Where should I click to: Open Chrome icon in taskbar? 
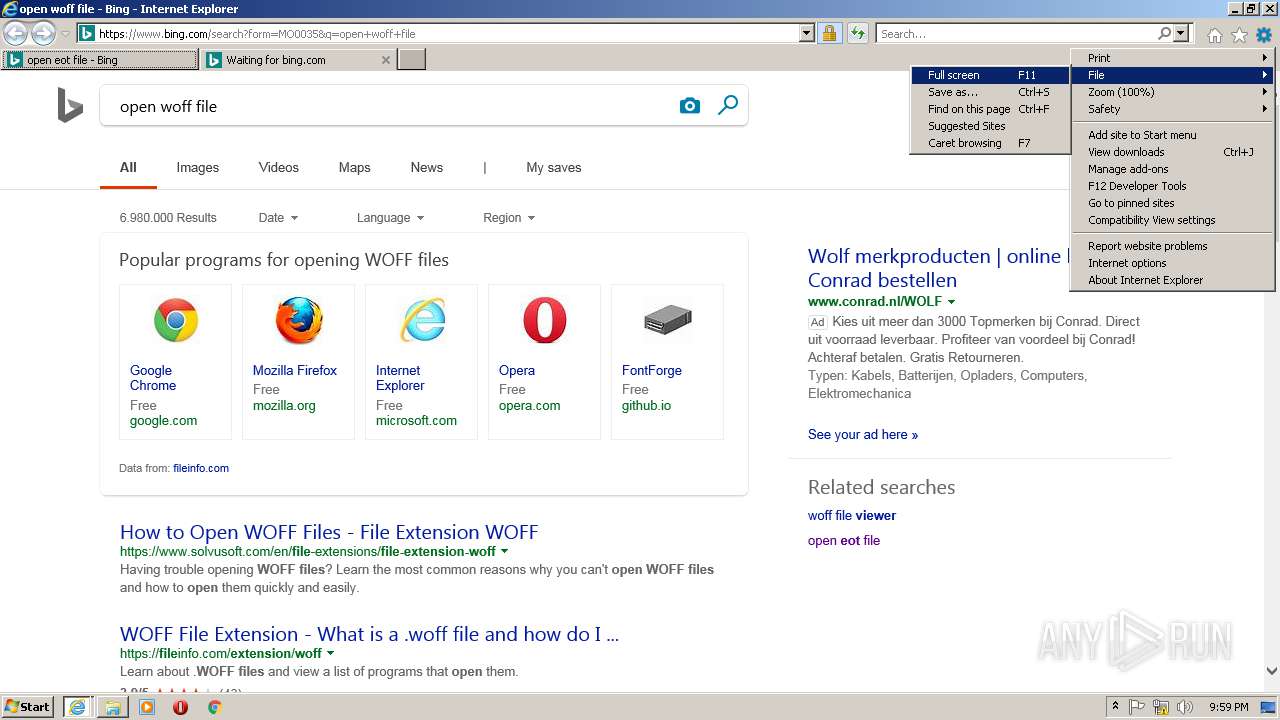[214, 707]
